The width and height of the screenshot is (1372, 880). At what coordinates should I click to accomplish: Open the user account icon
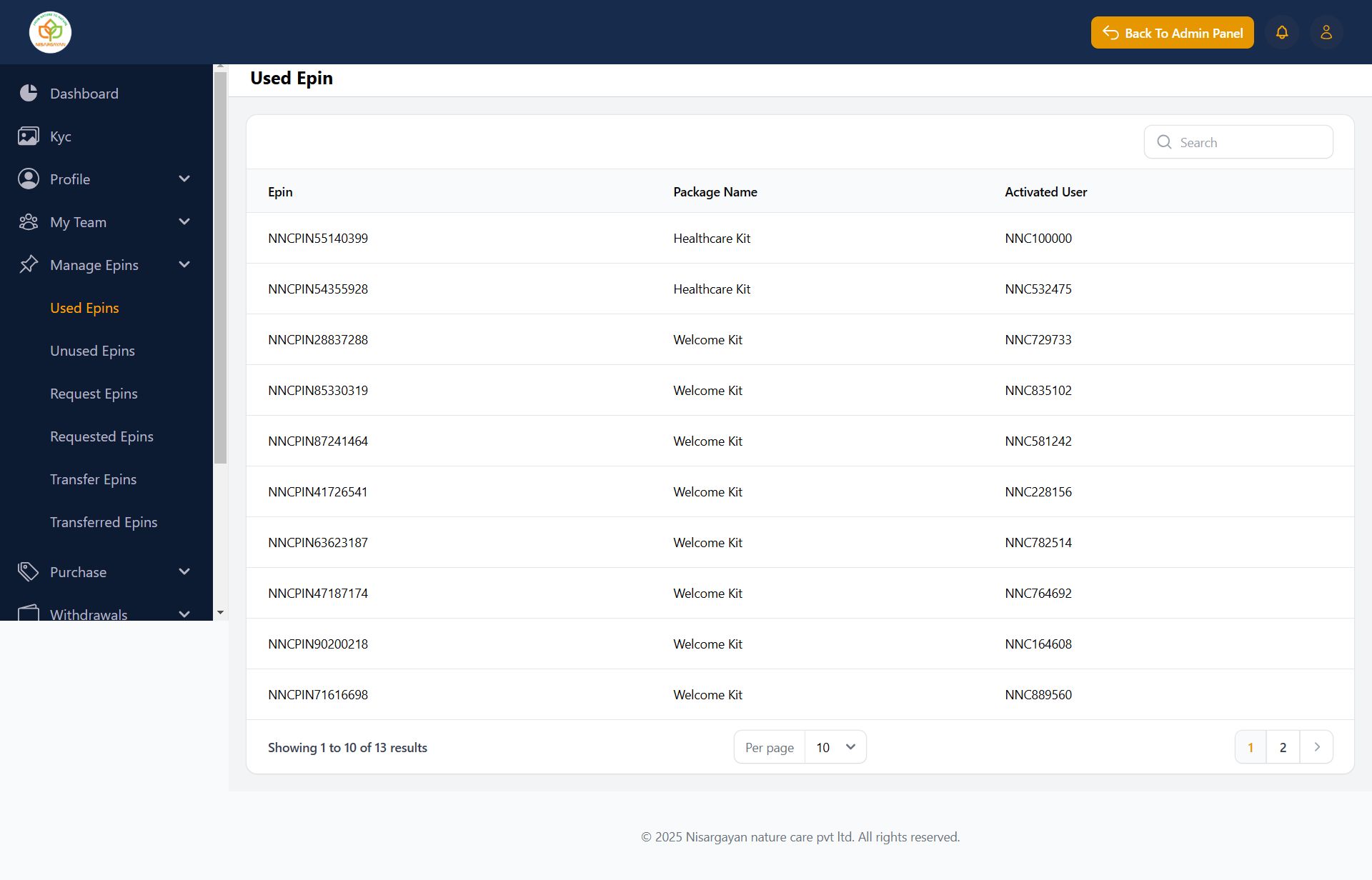pos(1326,33)
